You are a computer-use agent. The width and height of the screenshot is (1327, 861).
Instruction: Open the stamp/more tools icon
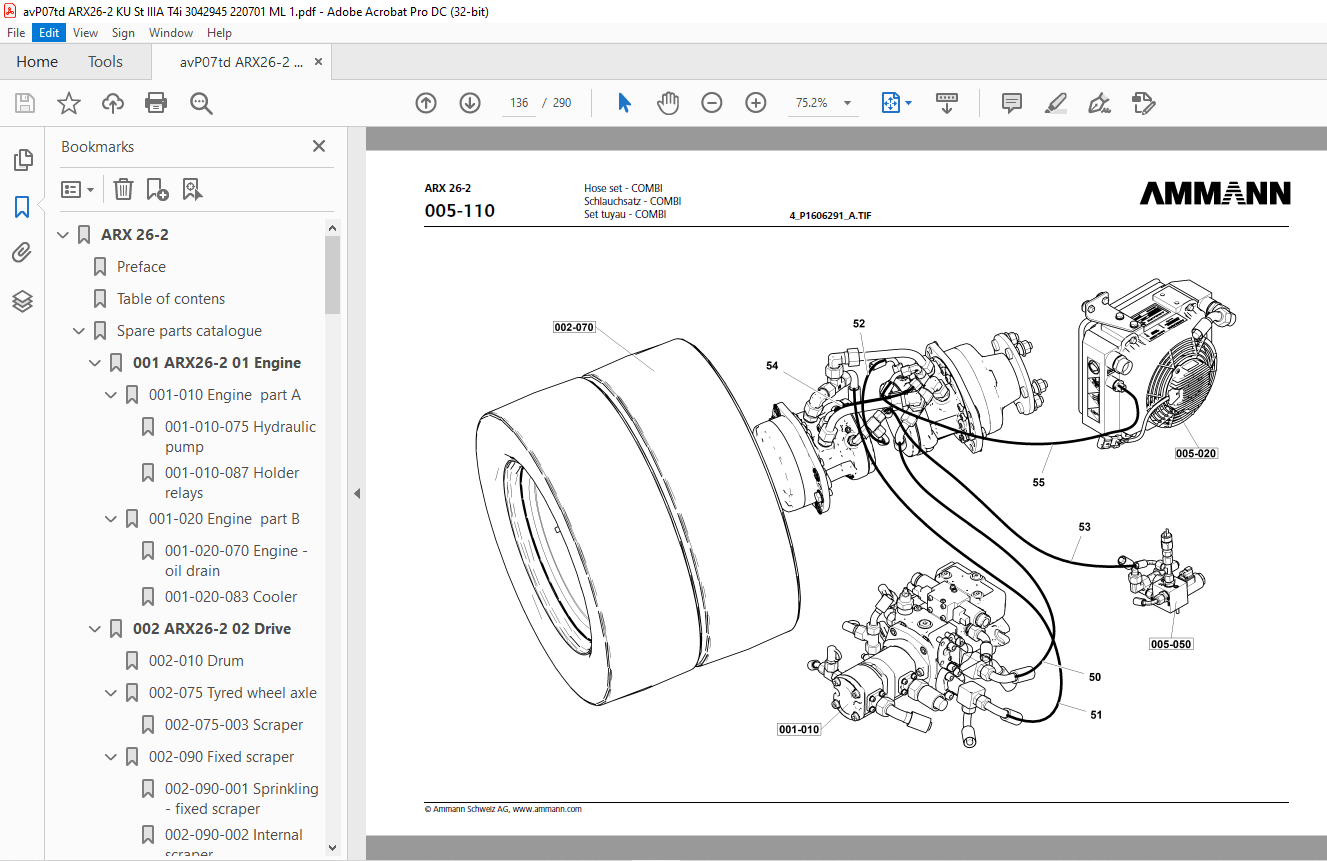coord(1144,103)
